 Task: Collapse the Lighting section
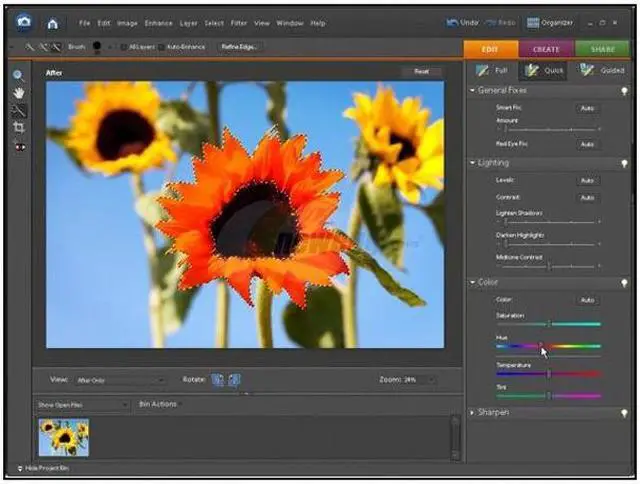tap(472, 163)
